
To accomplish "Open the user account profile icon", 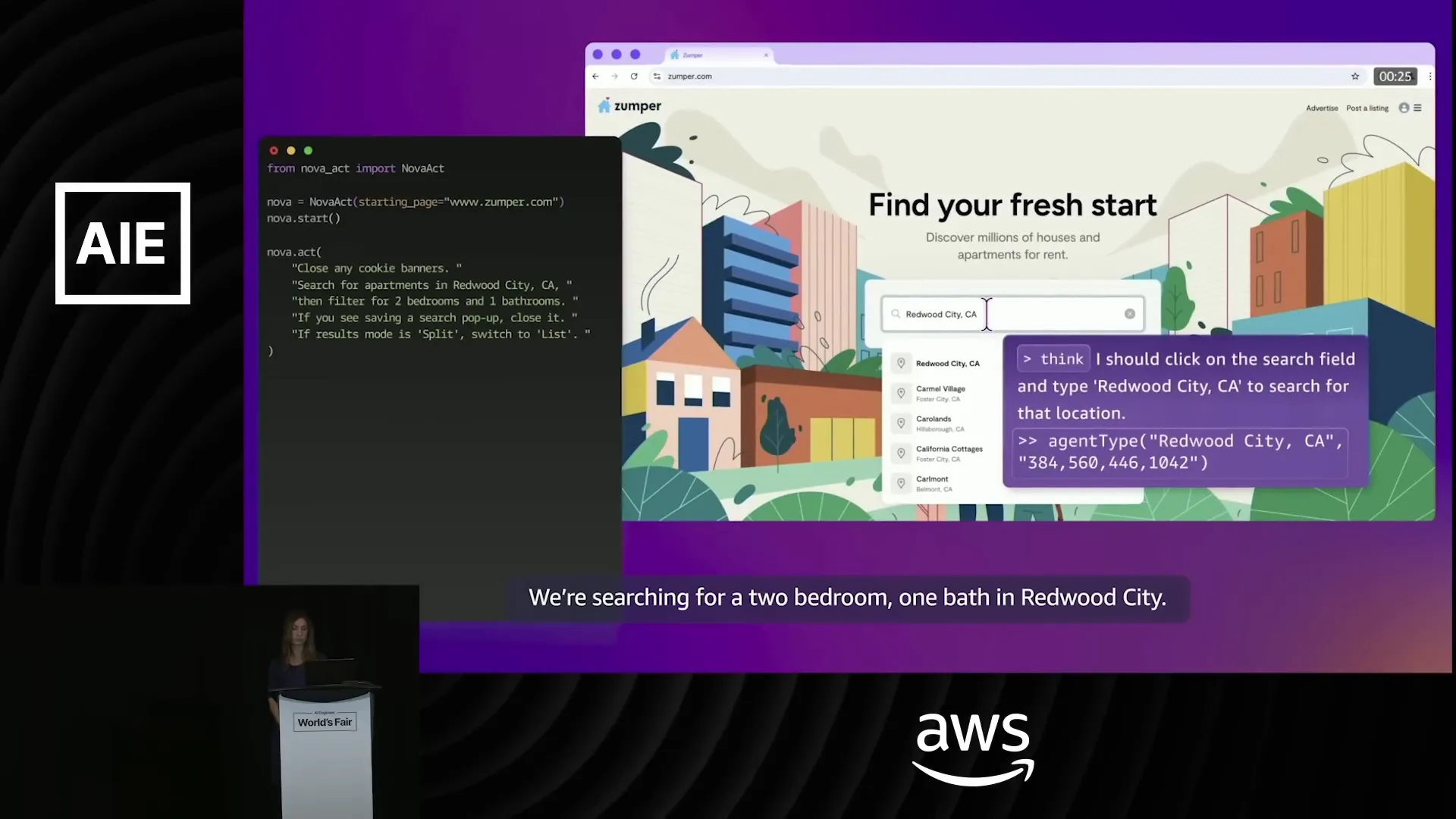I will (x=1404, y=108).
